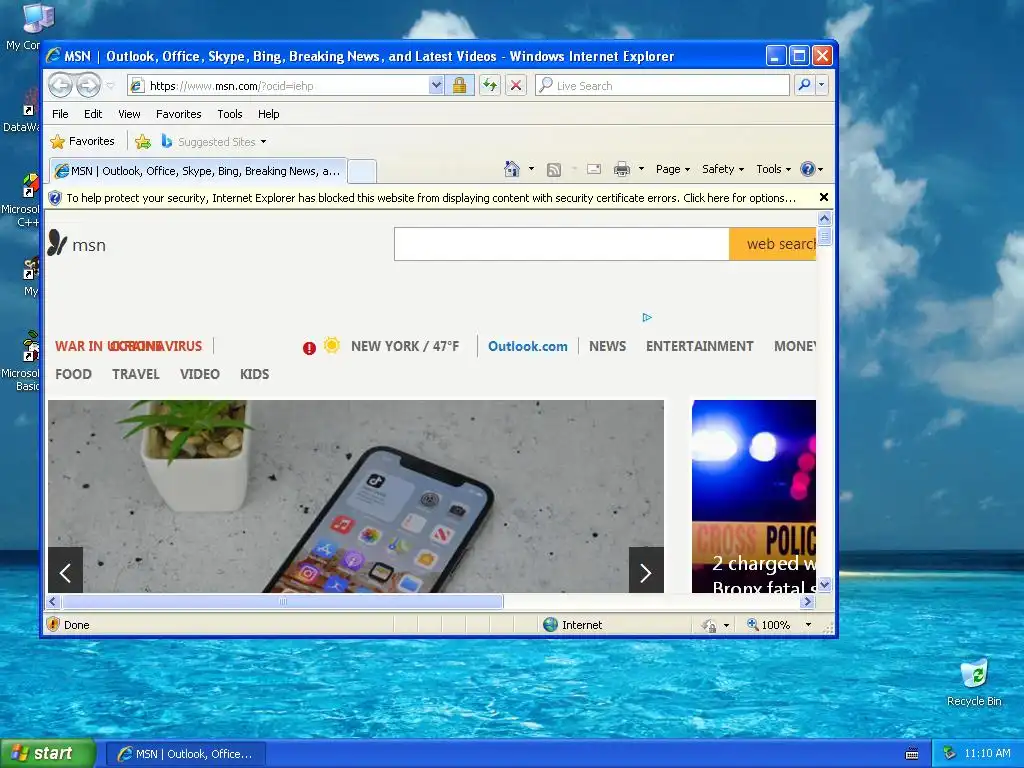Click the horizontal scrollbar thumb
This screenshot has width=1024, height=768.
pyautogui.click(x=282, y=601)
